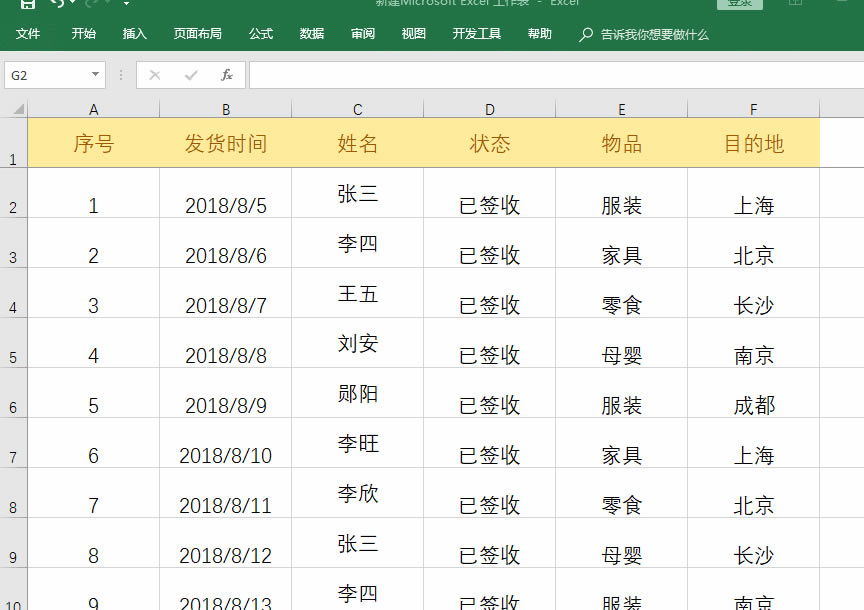The height and width of the screenshot is (610, 864).
Task: Switch to the 插入 ribbon tab
Action: (135, 34)
